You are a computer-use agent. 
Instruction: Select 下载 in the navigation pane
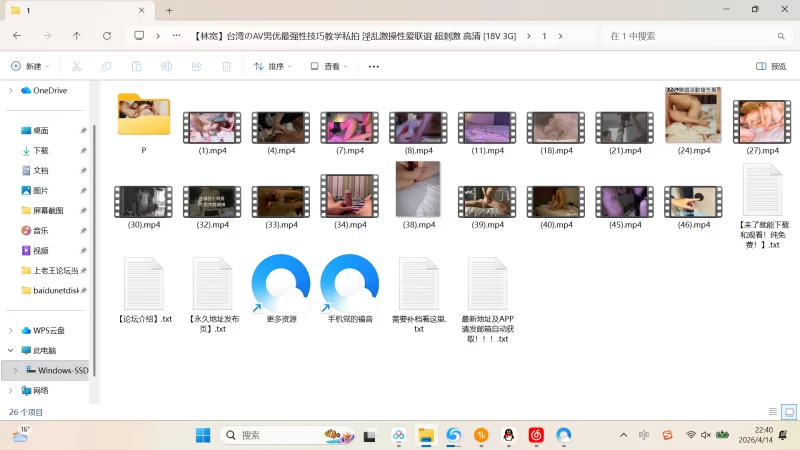(x=41, y=150)
